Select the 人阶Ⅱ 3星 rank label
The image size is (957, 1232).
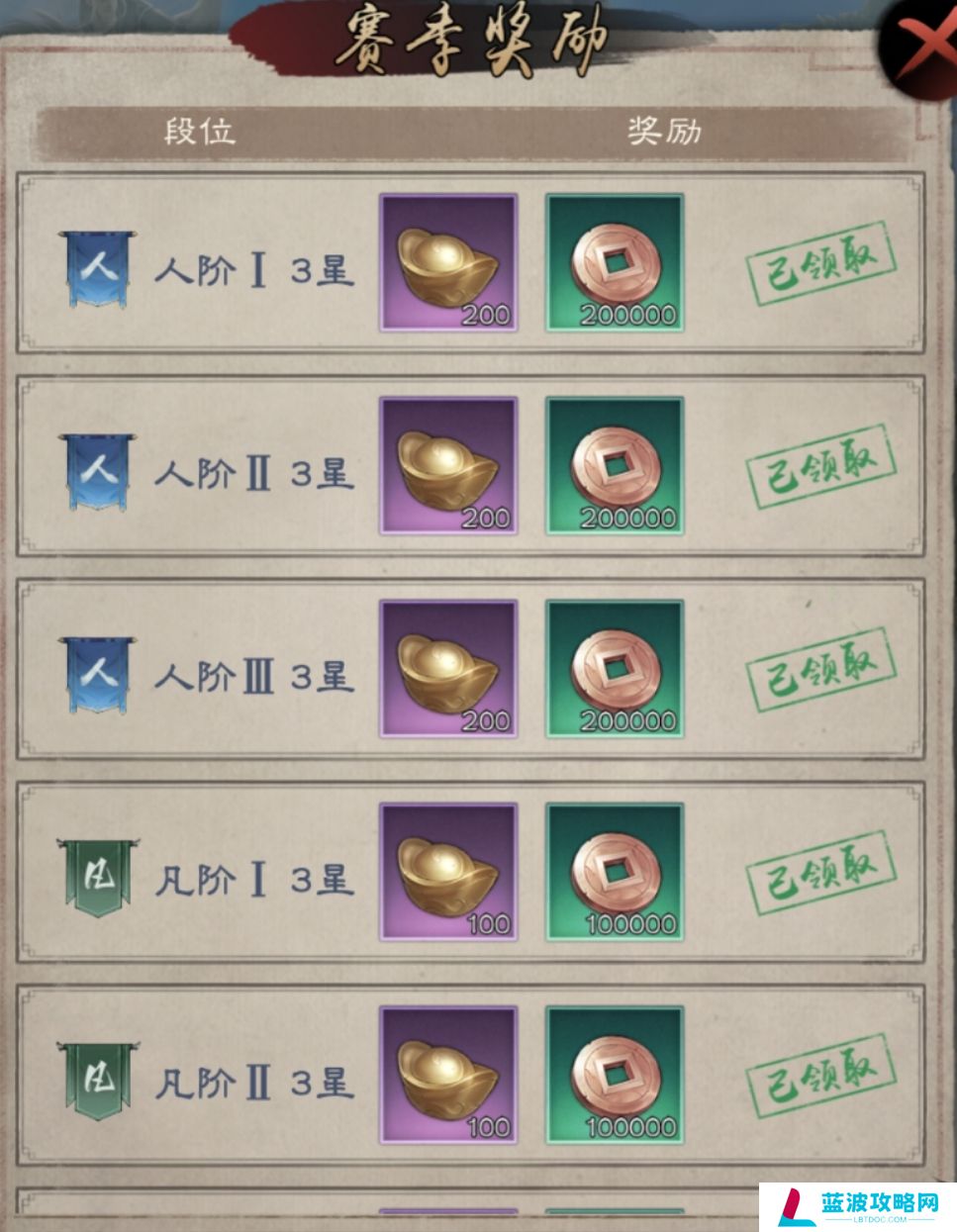(253, 473)
